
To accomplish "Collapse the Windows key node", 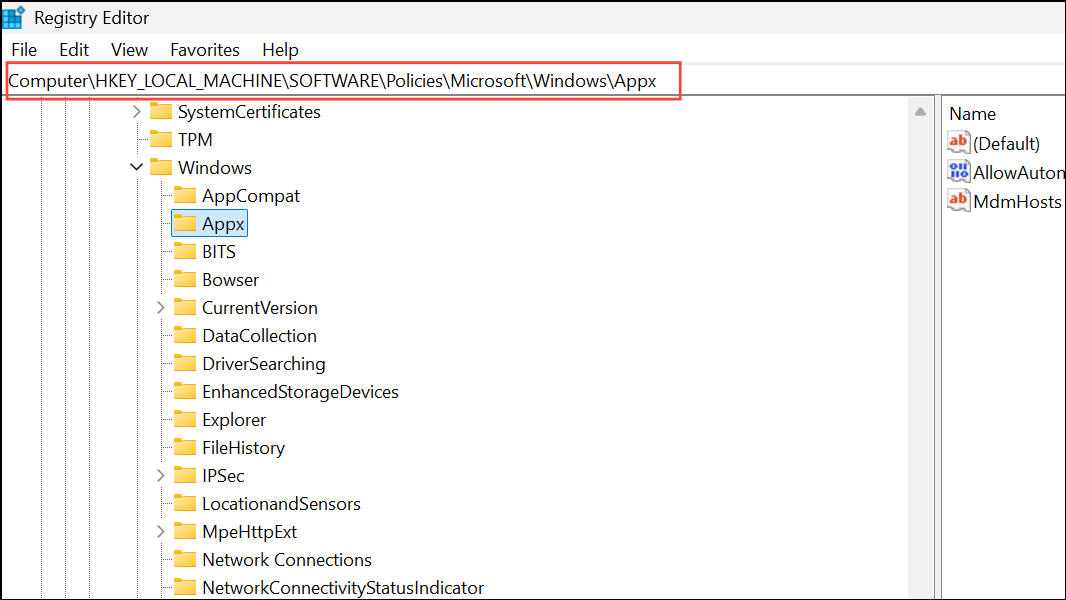I will (x=137, y=168).
